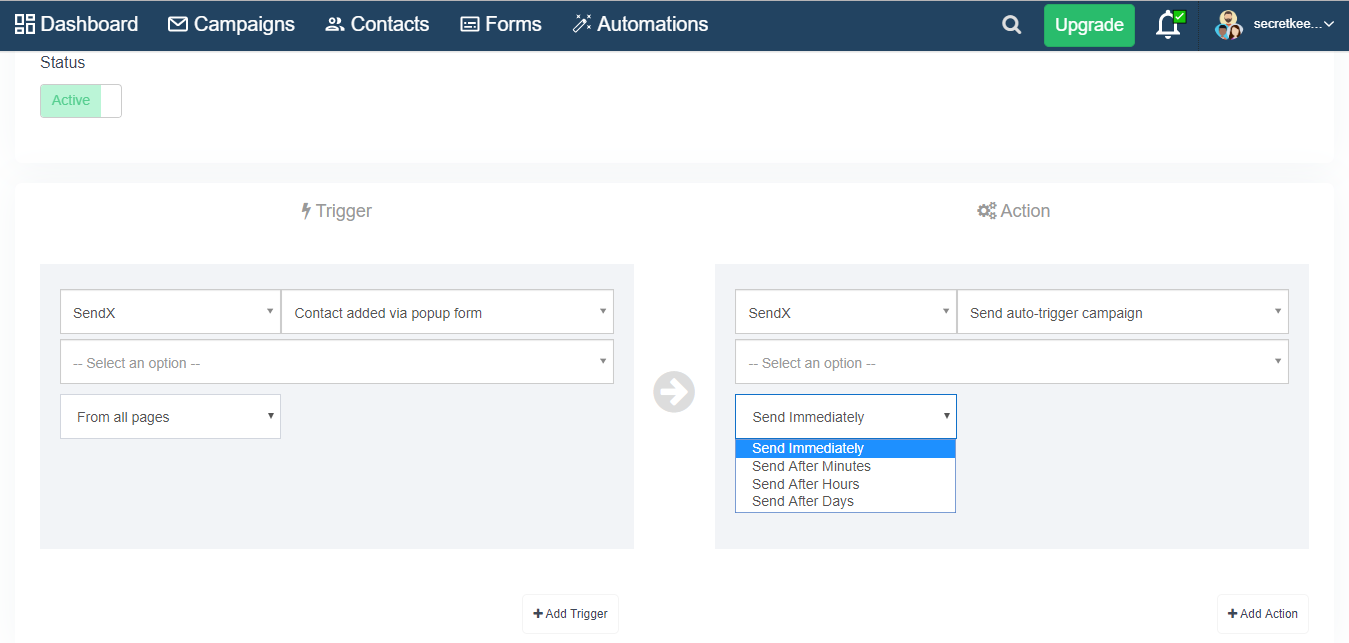
Task: Click the user avatar picture
Action: 1228,25
